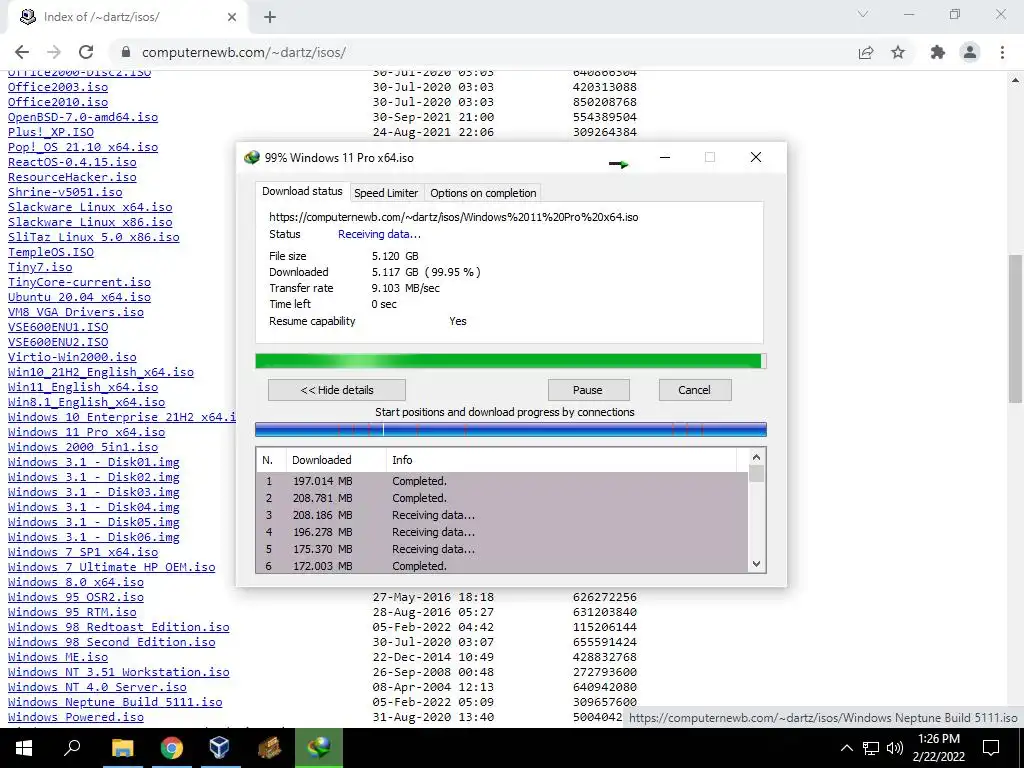
Task: Open TempleOS.ISO link
Action: click(x=51, y=252)
